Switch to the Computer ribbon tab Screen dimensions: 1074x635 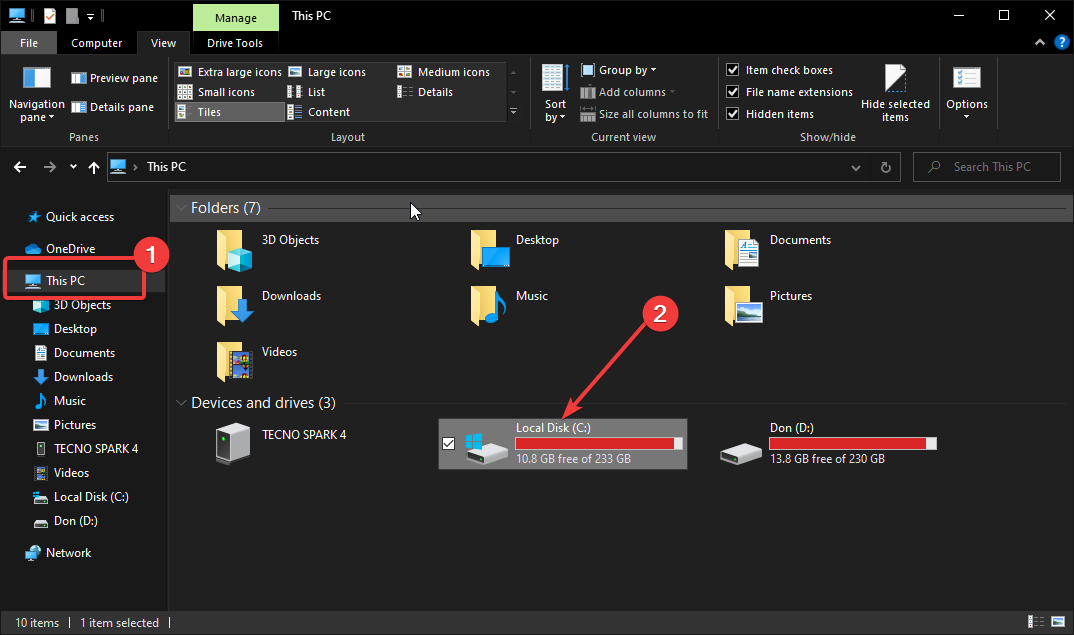(x=97, y=43)
